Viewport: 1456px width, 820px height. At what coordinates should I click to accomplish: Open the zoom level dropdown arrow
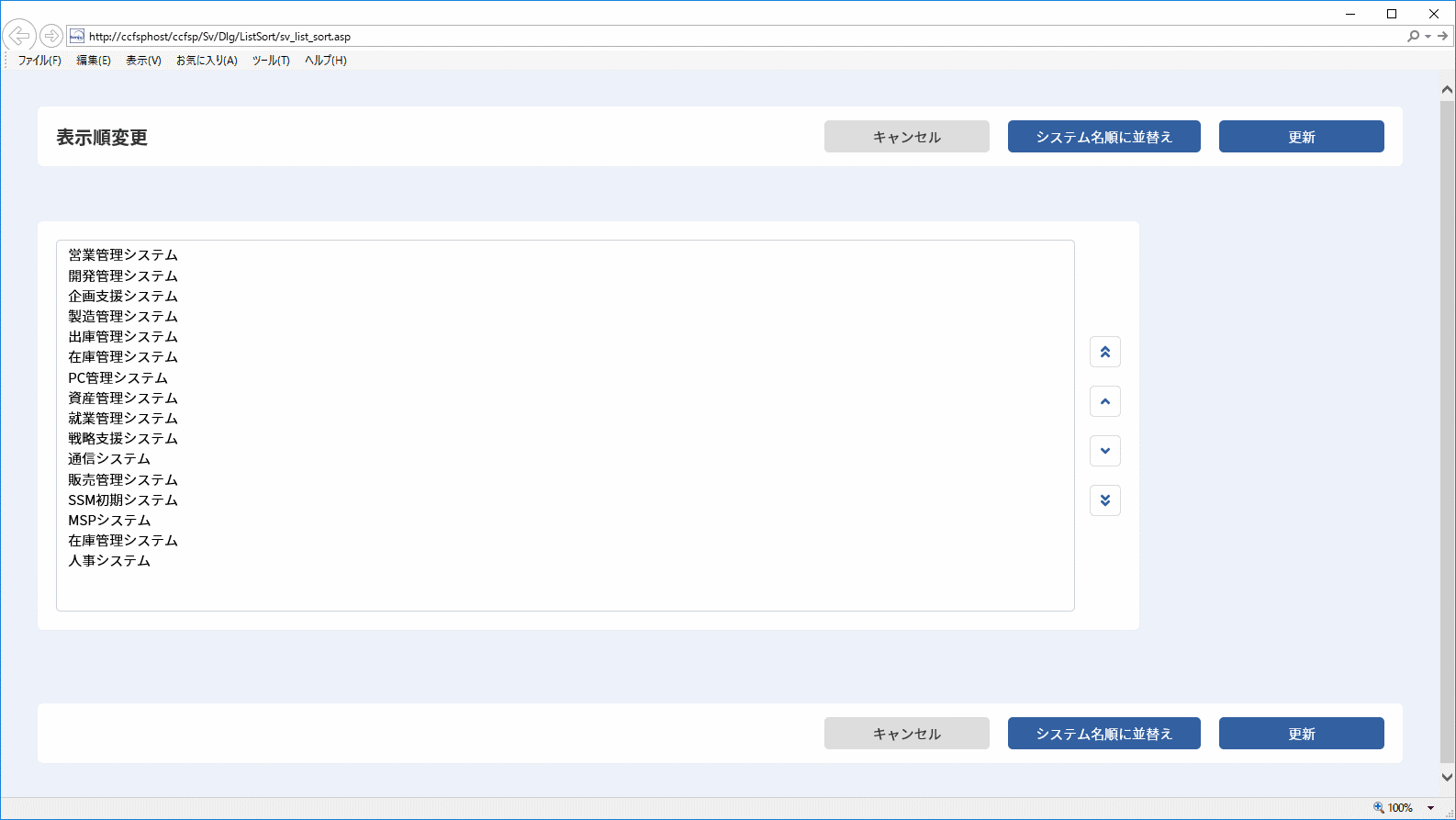coord(1430,808)
